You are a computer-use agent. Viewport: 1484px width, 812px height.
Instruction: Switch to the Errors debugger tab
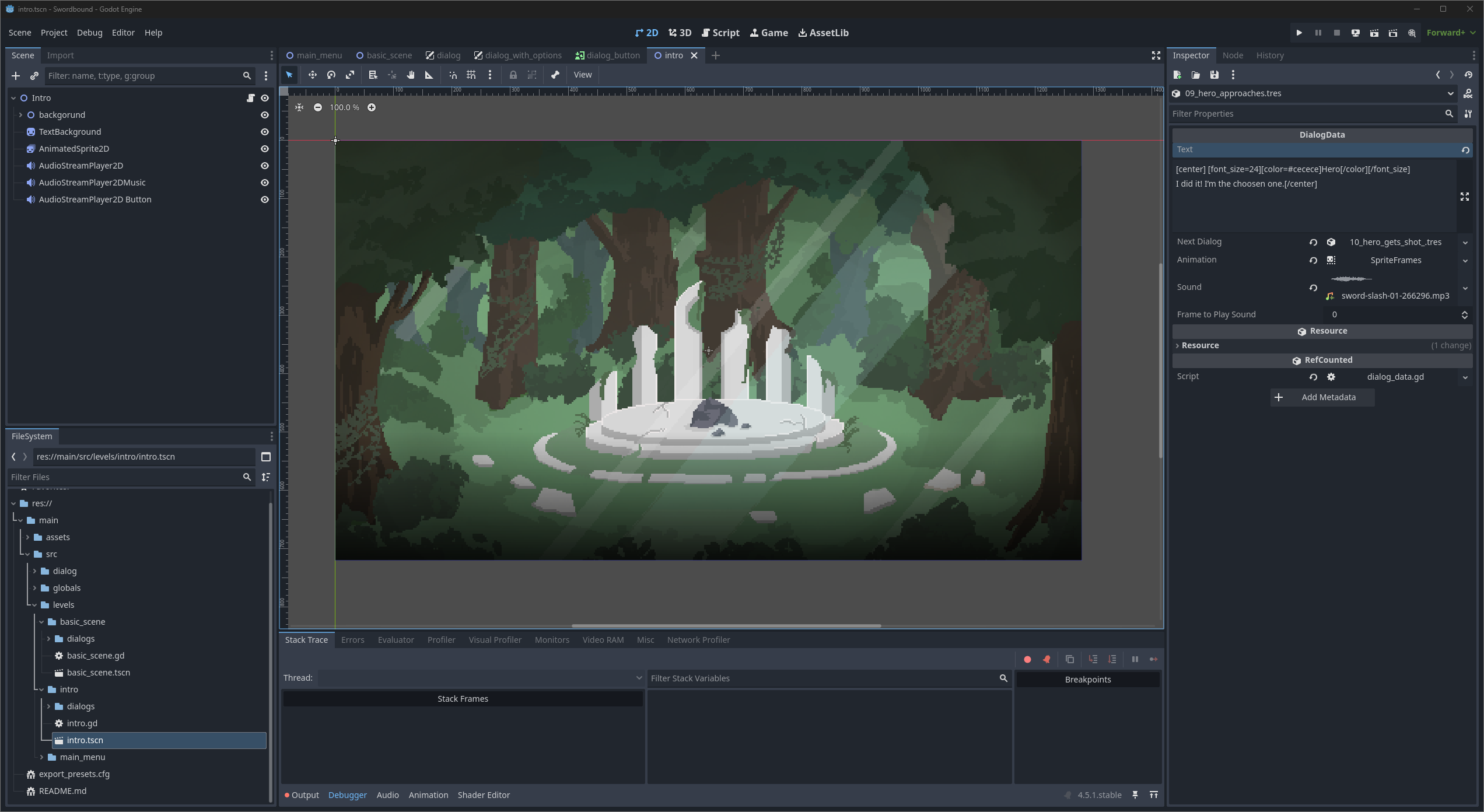(x=352, y=640)
